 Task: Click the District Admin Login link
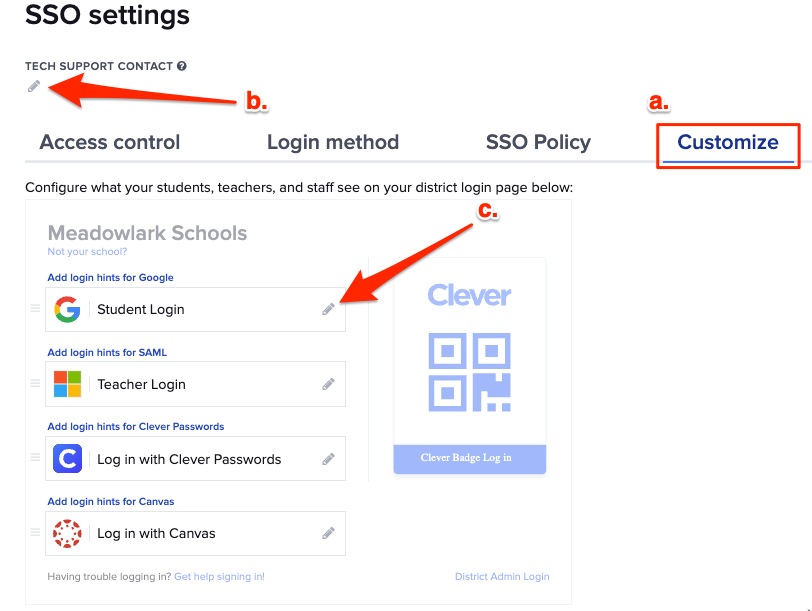click(502, 576)
